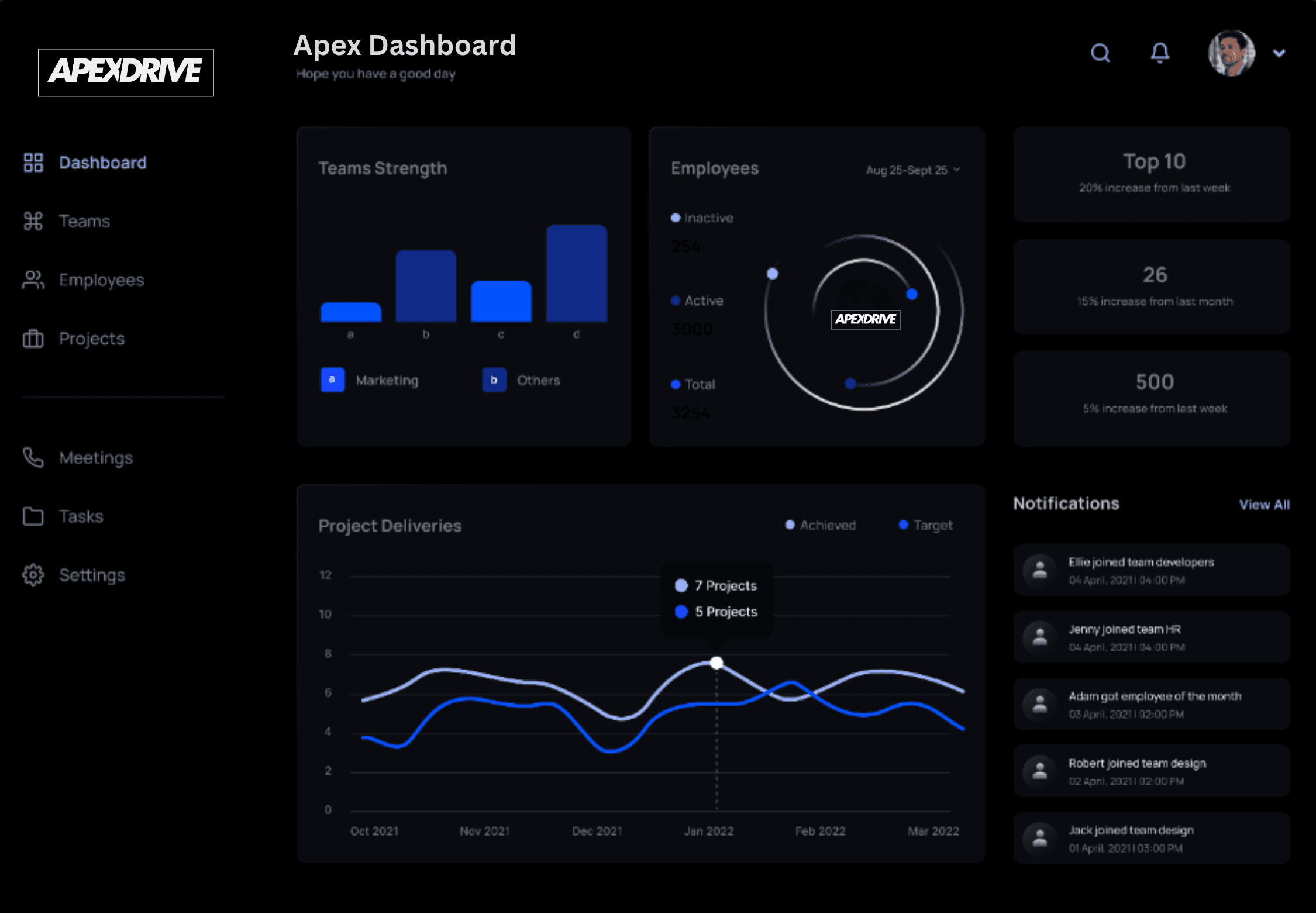Click the avatar icon beside Jack's notification
The height and width of the screenshot is (921, 1316).
pyautogui.click(x=1040, y=838)
